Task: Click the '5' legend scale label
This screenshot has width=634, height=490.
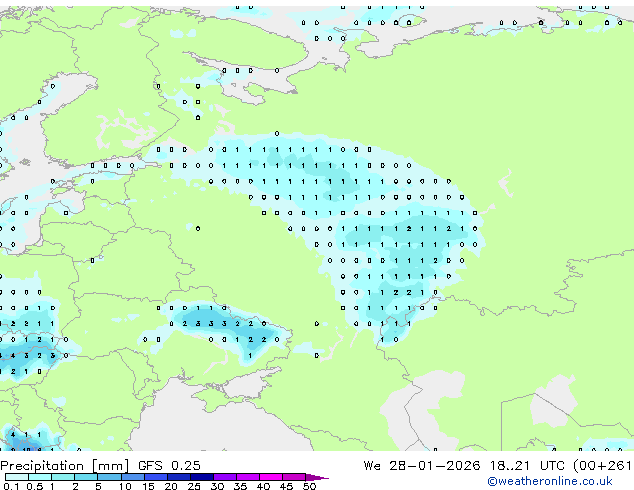Action: [x=98, y=486]
